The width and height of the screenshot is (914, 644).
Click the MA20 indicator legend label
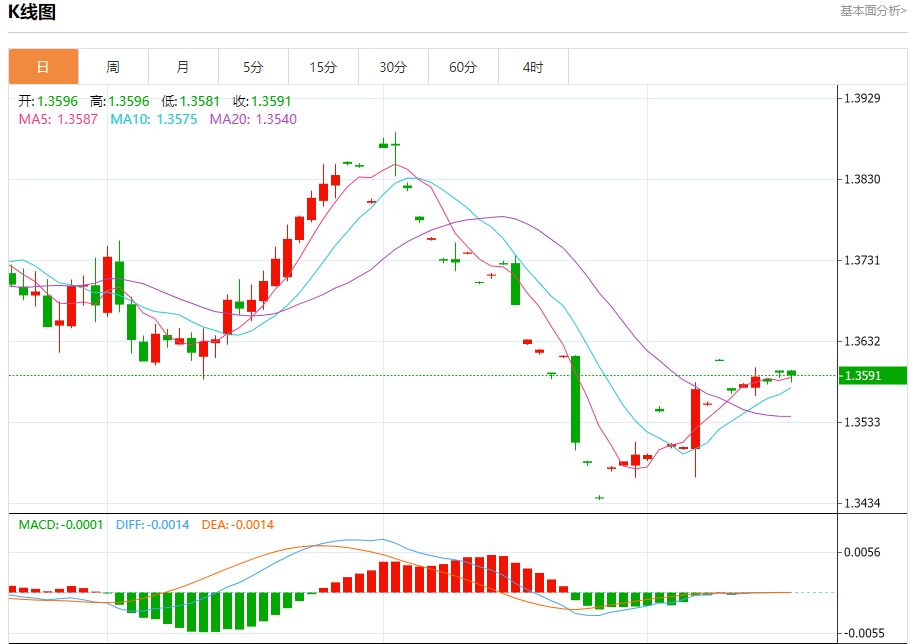(253, 119)
